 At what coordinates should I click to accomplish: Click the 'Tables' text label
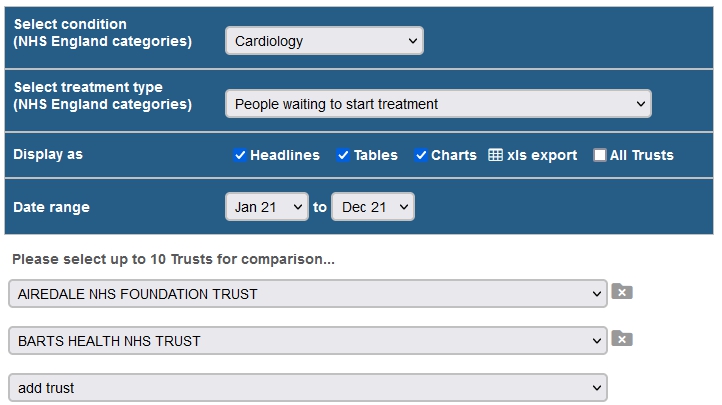[x=376, y=155]
